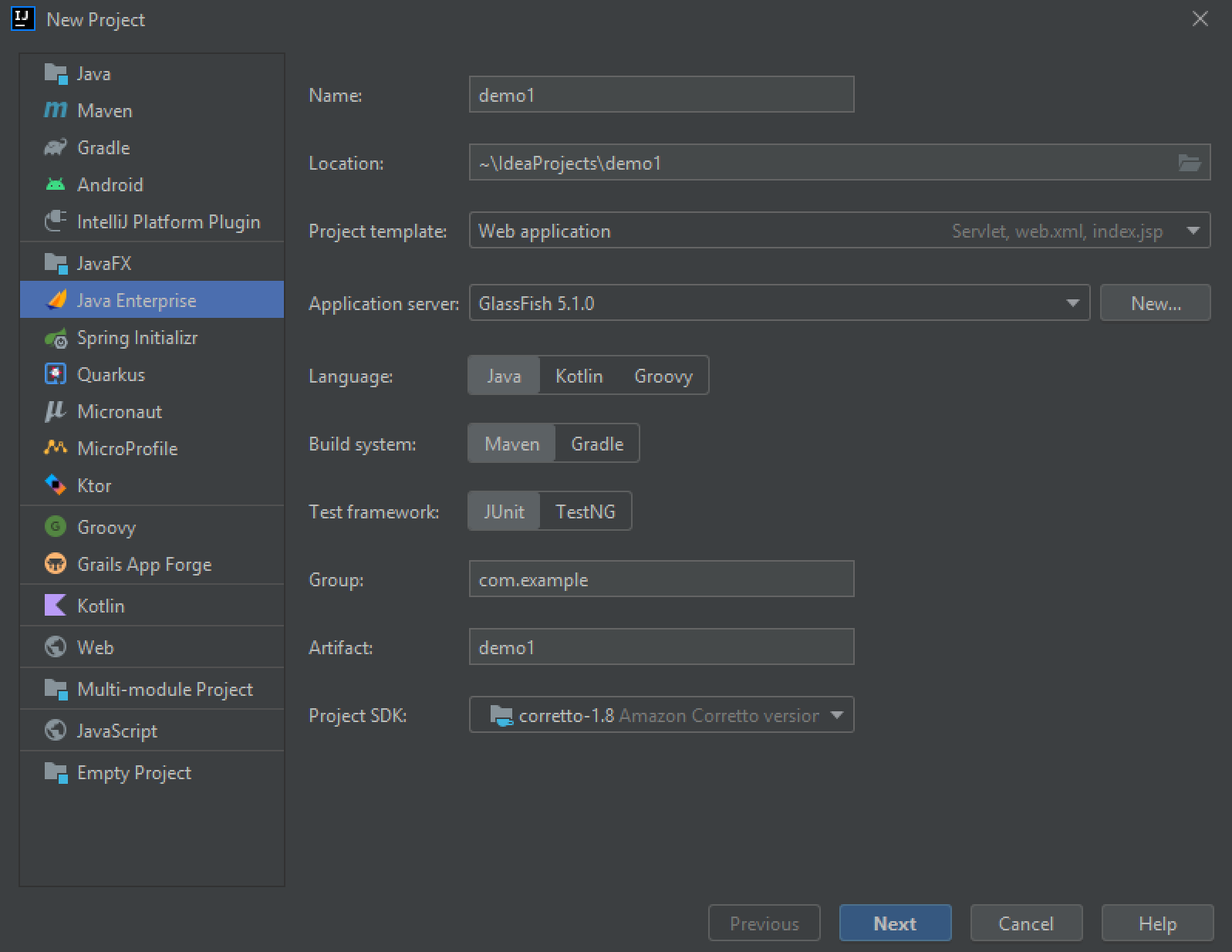Click the Empty Project folder icon
This screenshot has height=952, width=1232.
coord(56,772)
